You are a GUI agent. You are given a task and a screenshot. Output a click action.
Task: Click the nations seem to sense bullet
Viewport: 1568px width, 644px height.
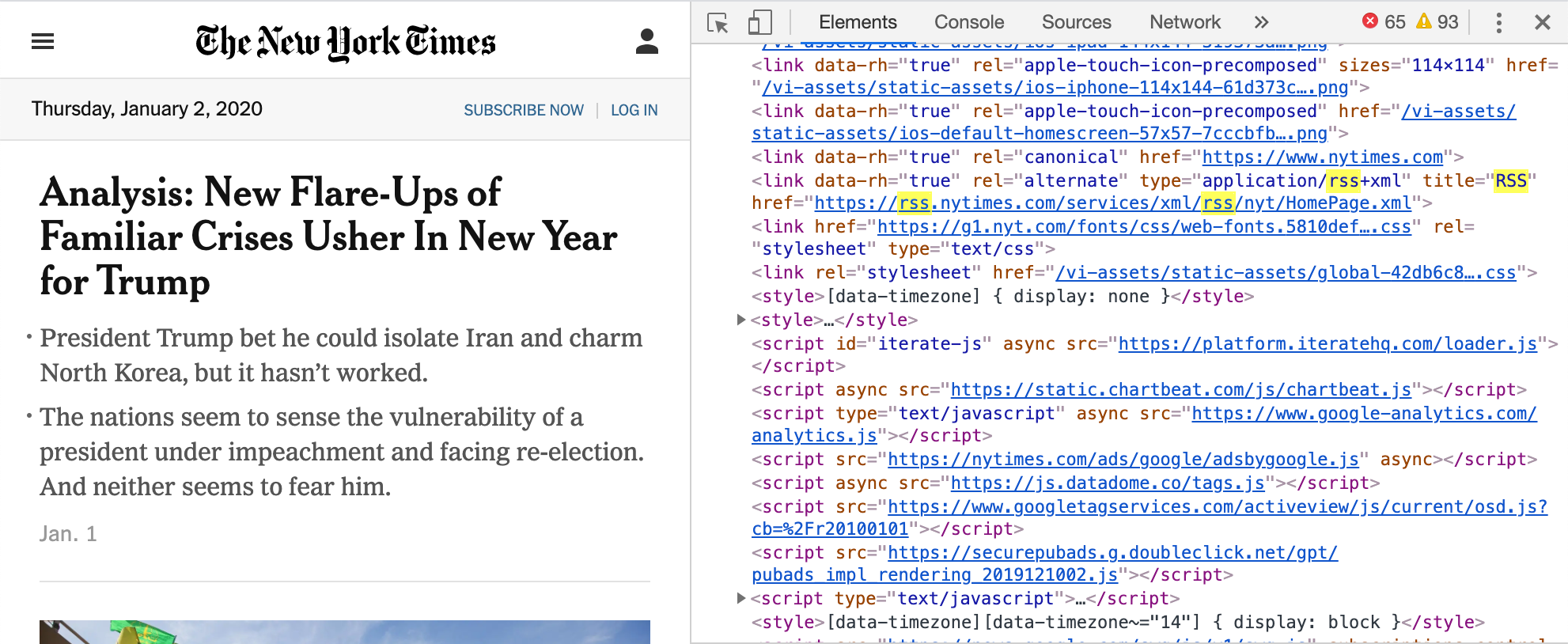point(342,452)
